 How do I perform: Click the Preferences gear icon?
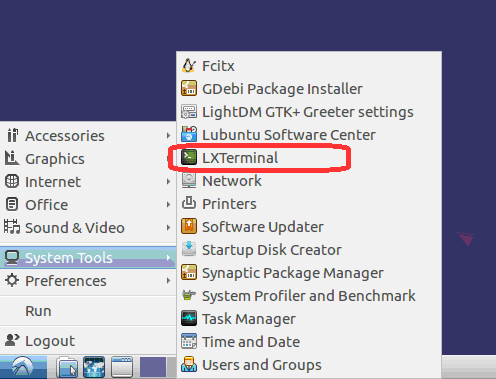tap(12, 281)
